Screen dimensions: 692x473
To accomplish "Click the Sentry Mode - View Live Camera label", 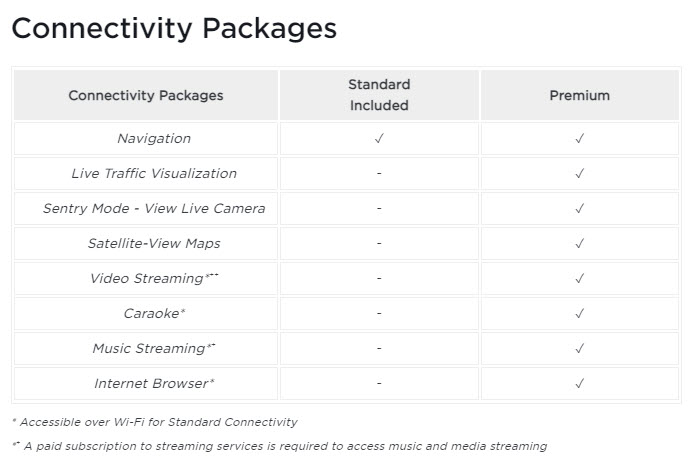I will click(x=154, y=208).
